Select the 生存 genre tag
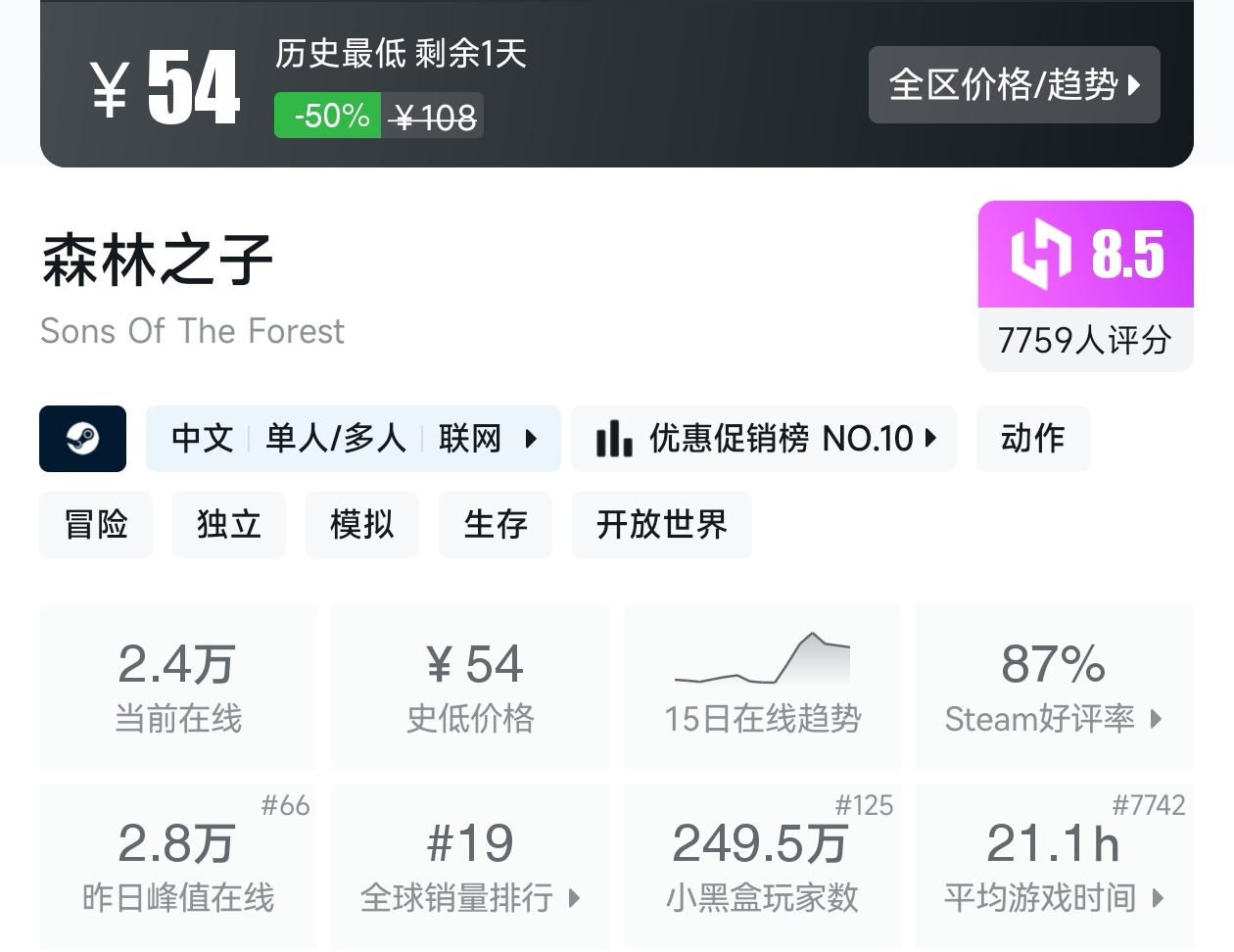 (495, 525)
